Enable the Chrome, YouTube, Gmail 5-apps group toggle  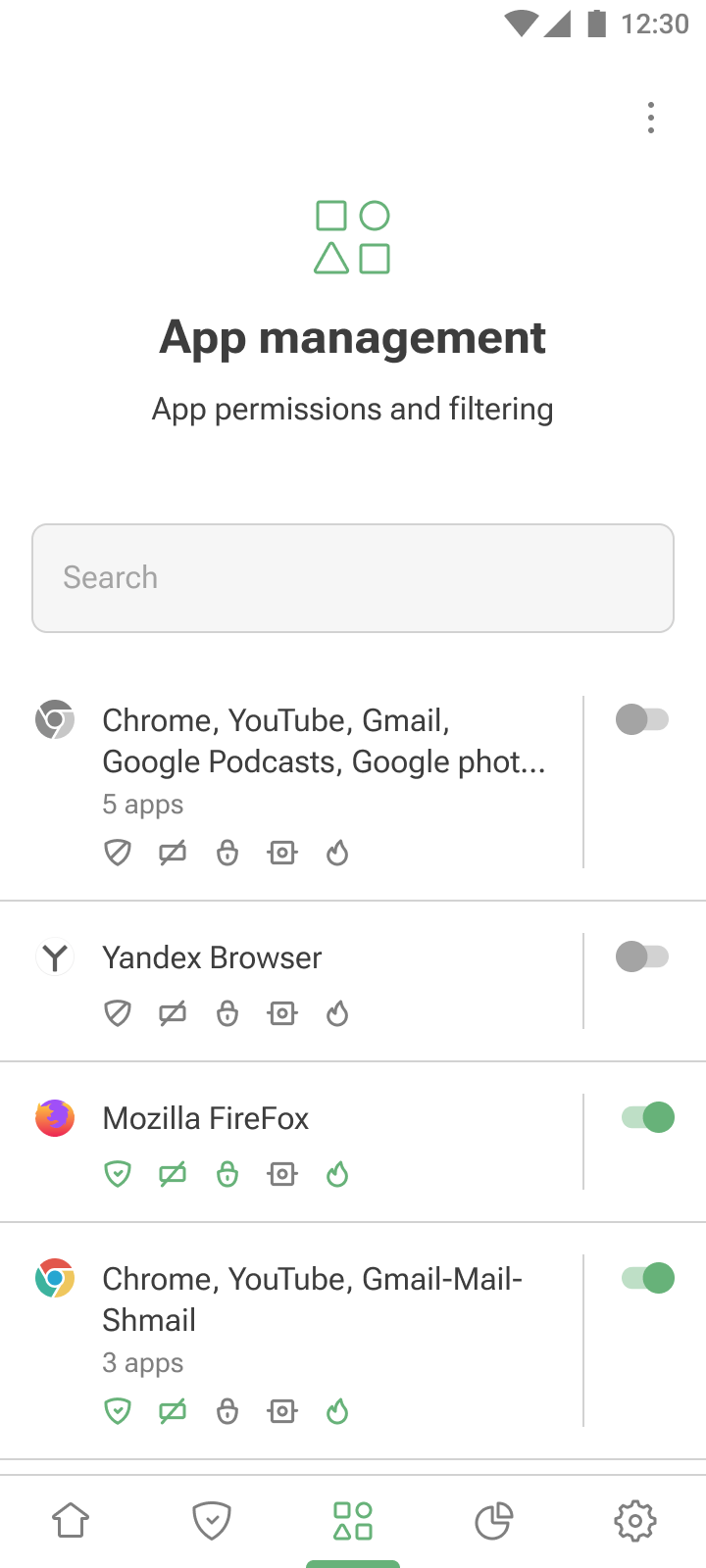point(642,719)
